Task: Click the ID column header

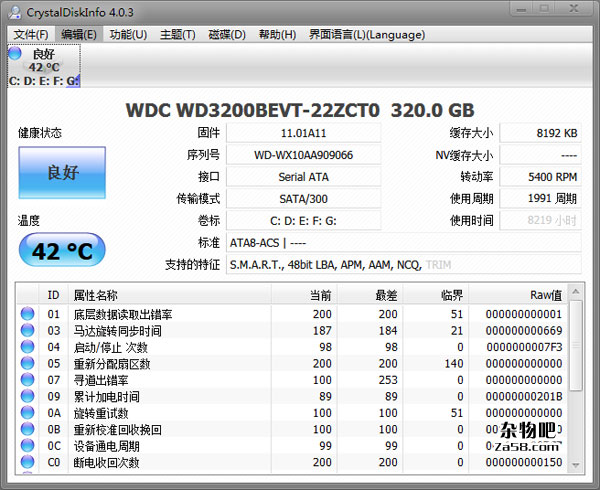Action: 54,295
